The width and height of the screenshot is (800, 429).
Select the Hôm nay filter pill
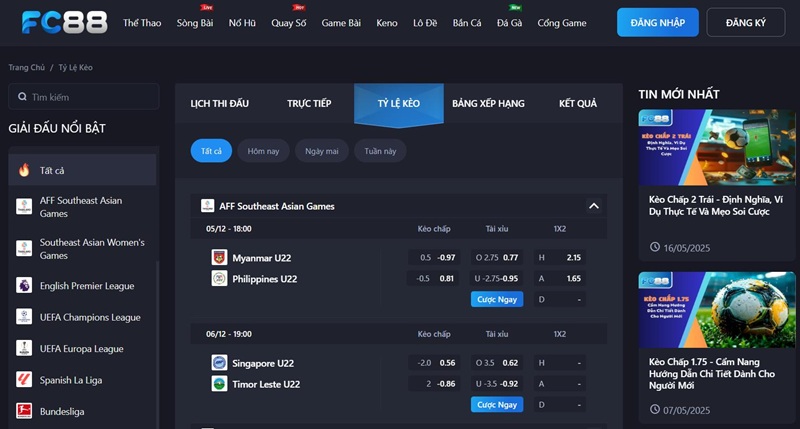[x=263, y=151]
